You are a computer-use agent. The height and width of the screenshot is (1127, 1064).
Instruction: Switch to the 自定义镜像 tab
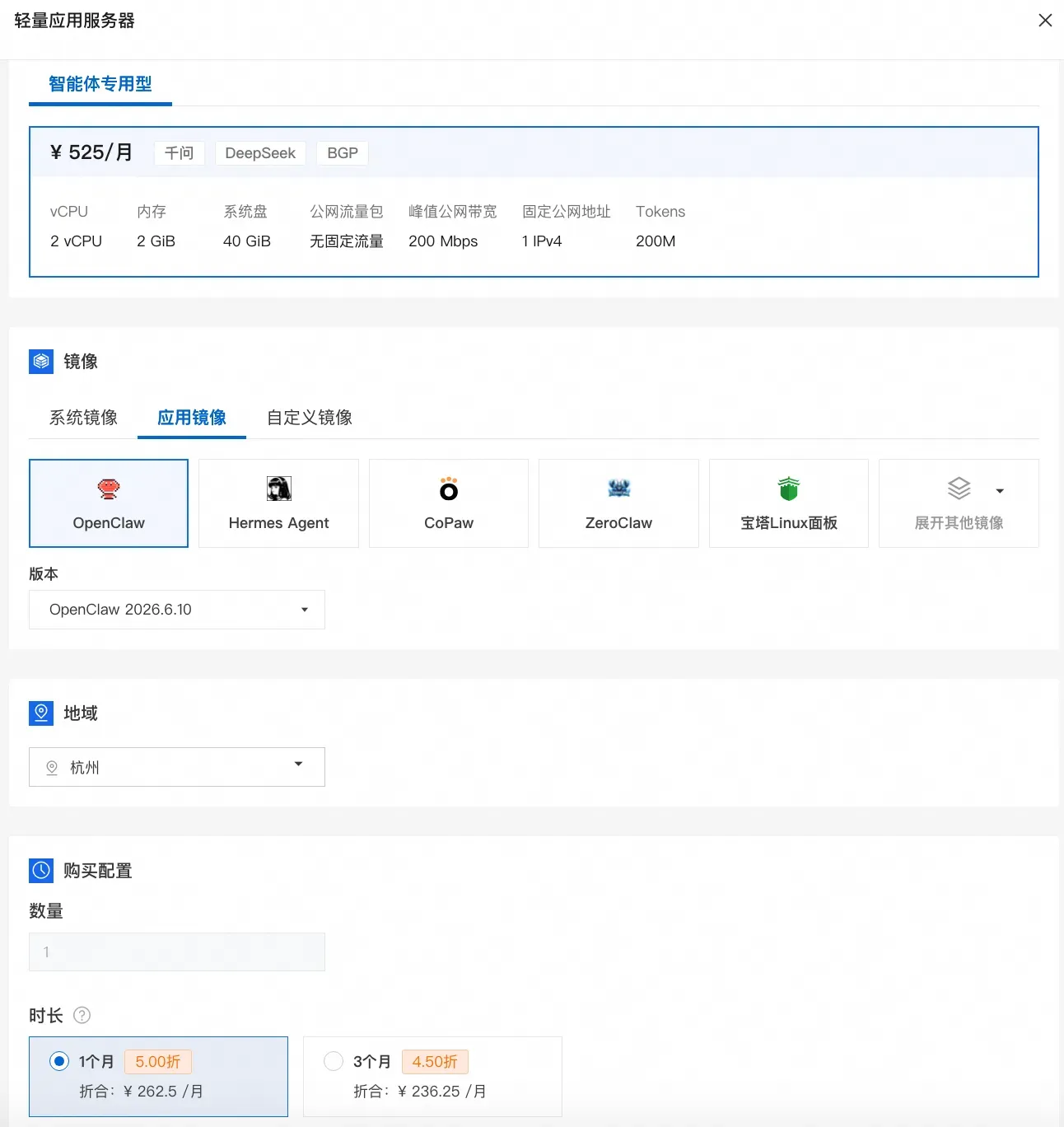pyautogui.click(x=310, y=418)
